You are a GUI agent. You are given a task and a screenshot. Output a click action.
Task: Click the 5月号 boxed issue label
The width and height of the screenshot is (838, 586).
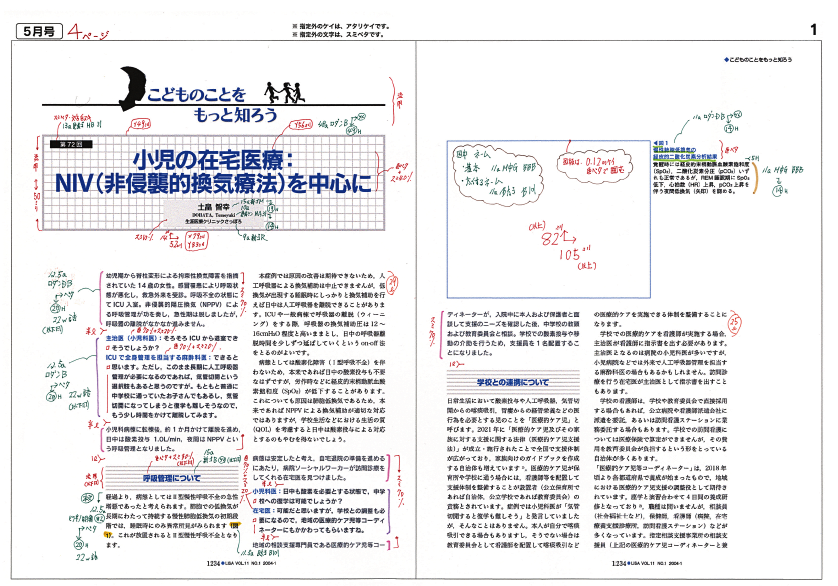click(31, 31)
